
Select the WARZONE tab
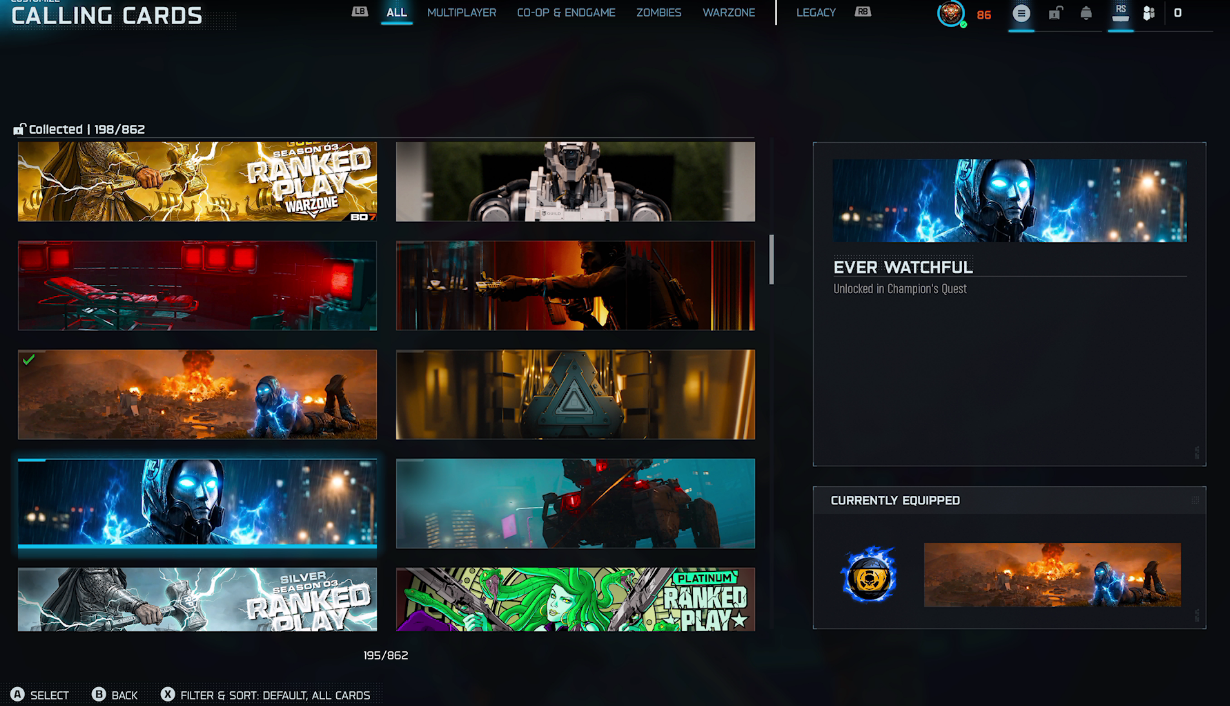coord(729,13)
